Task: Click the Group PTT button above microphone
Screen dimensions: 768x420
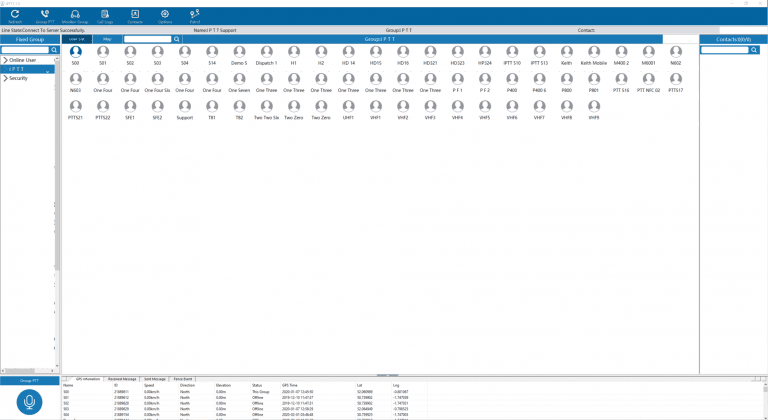Action: pyautogui.click(x=29, y=380)
